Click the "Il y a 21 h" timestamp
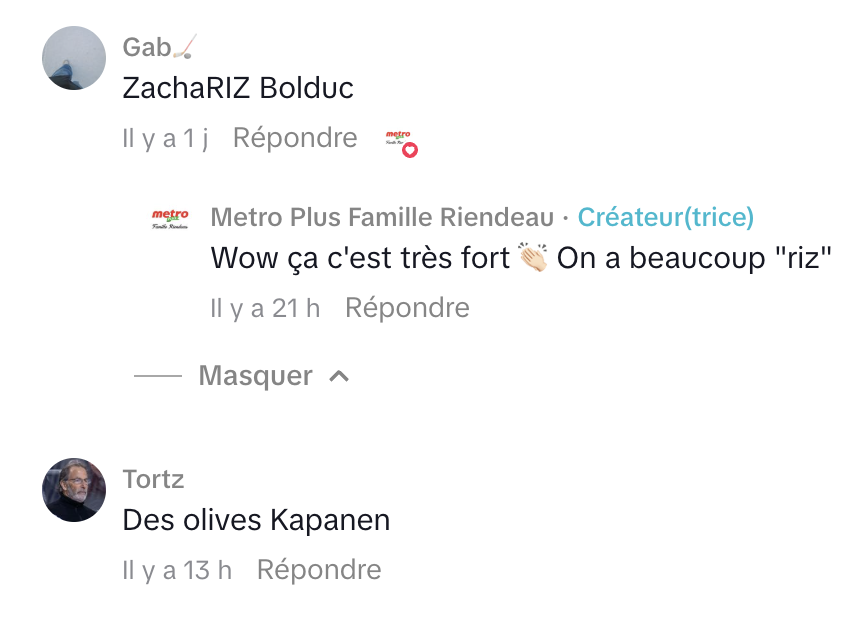Image resolution: width=860 pixels, height=634 pixels. [265, 308]
